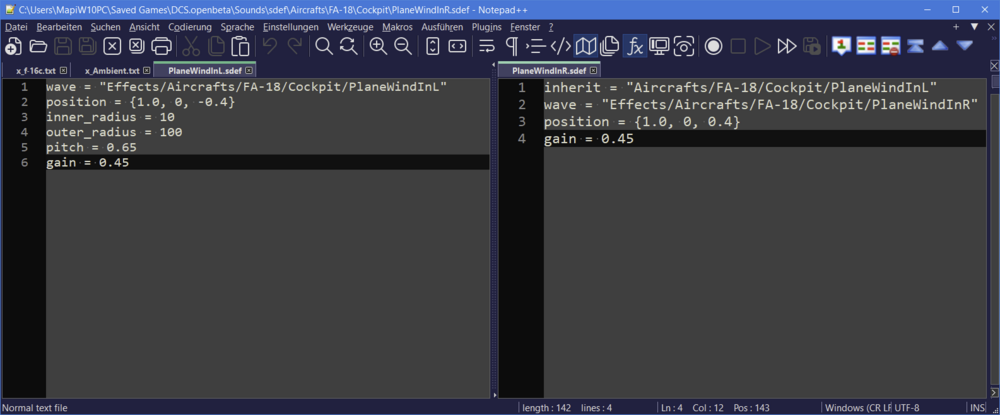Click the Copy icon in toolbar
Screen dimensions: 1000x415
216,46
